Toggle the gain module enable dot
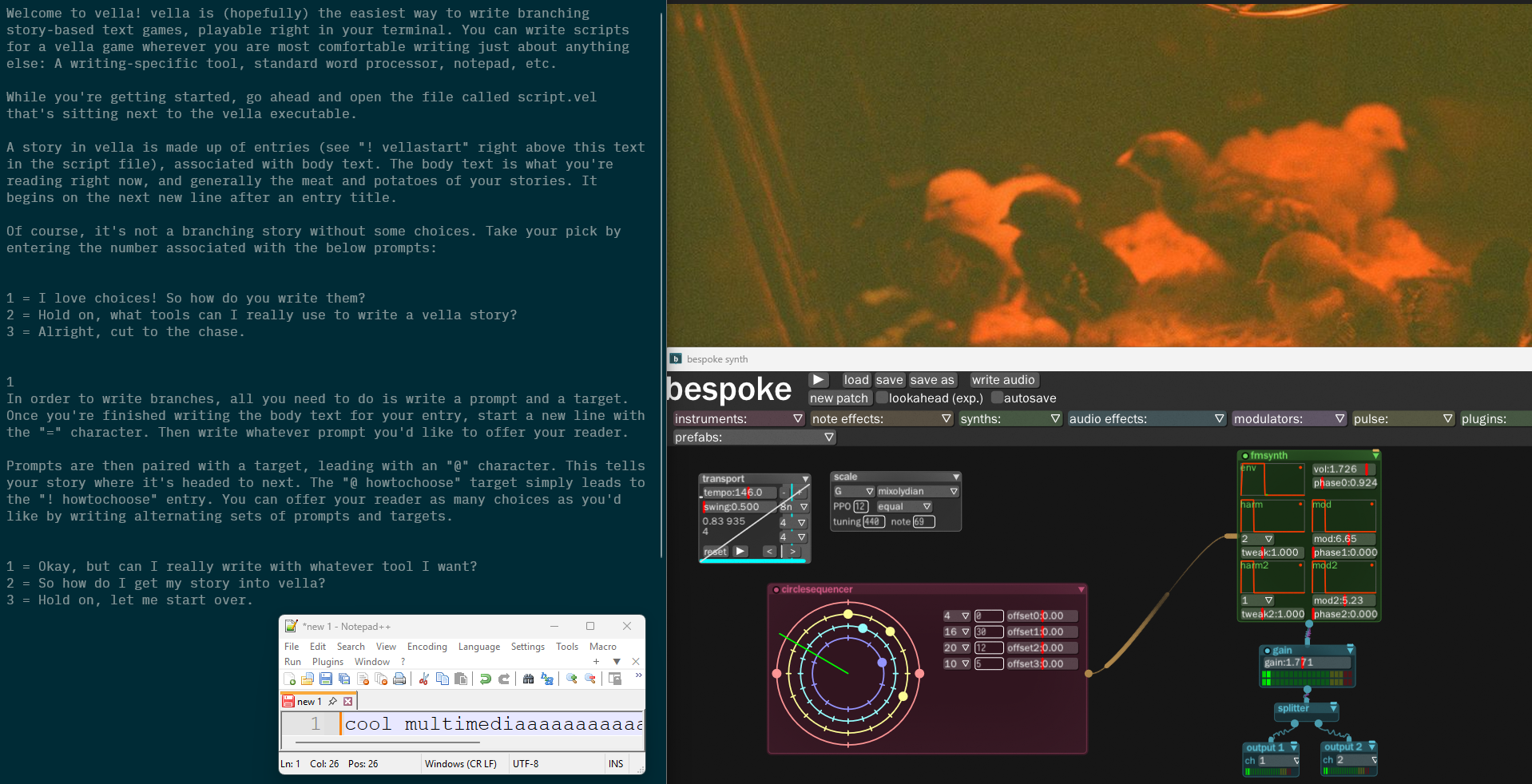The image size is (1532, 784). point(1267,651)
